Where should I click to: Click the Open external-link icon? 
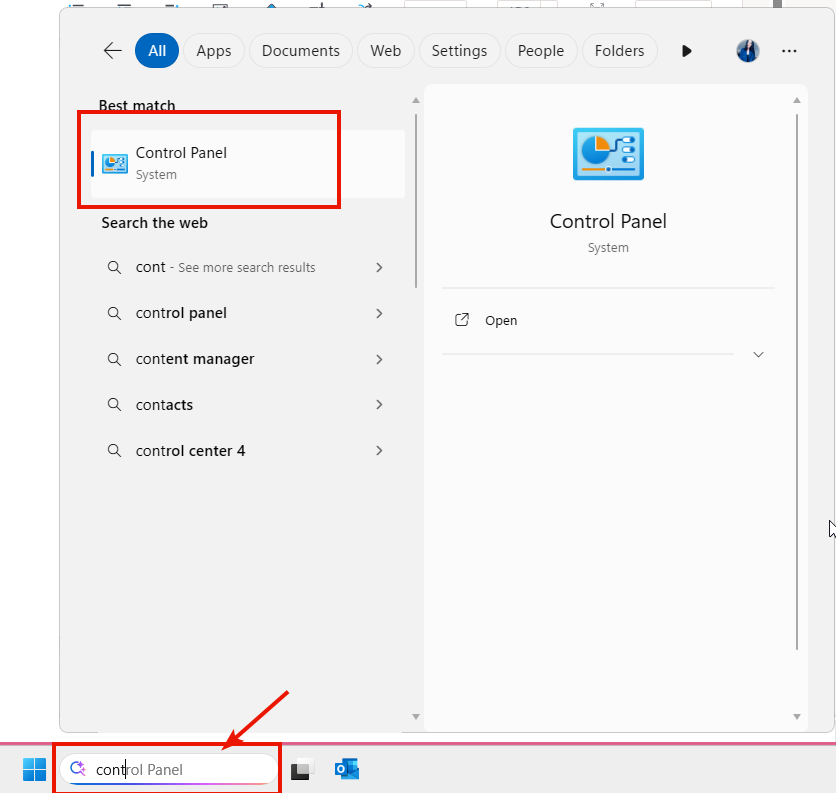click(x=462, y=320)
